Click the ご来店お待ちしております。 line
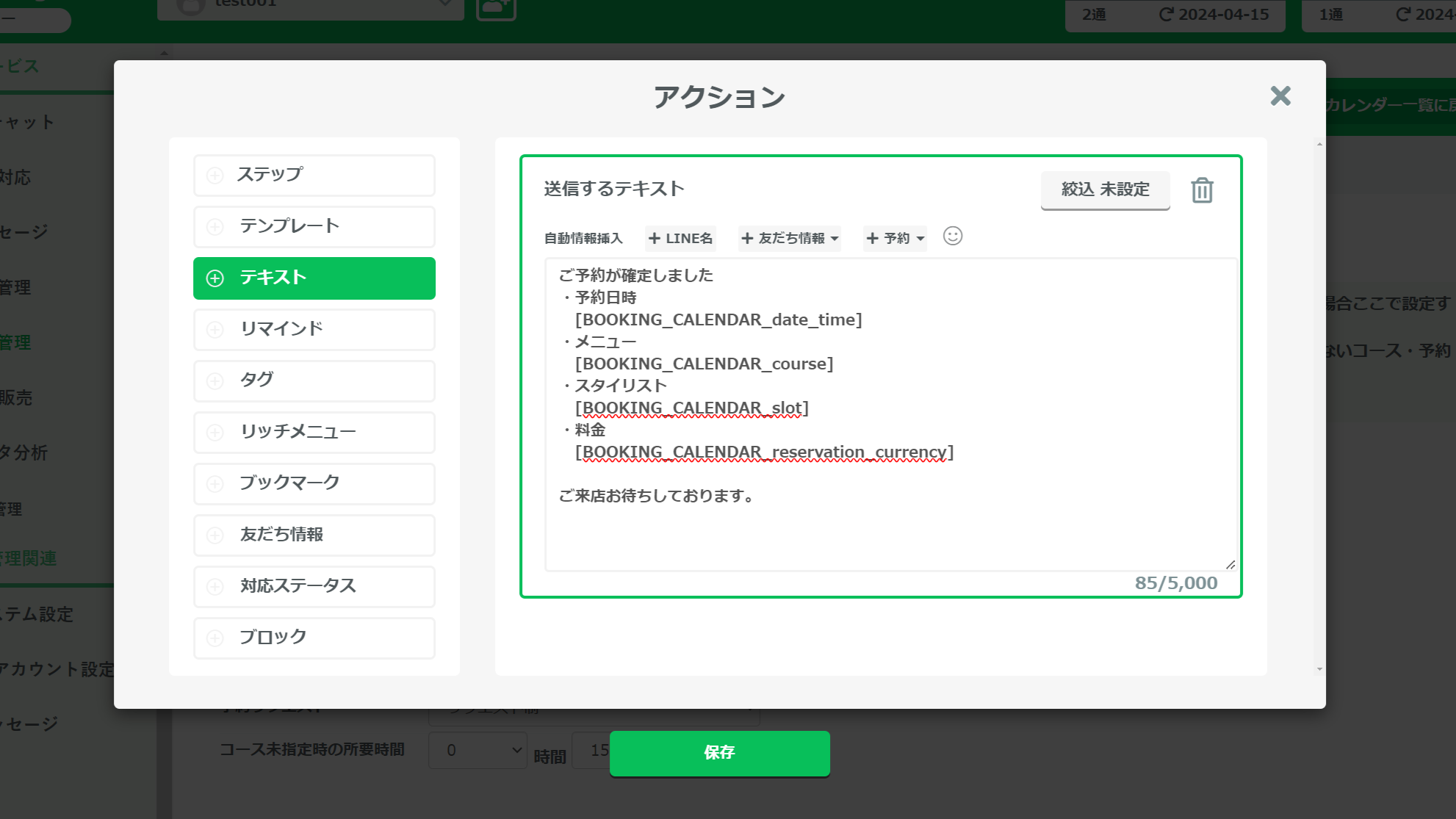Image resolution: width=1456 pixels, height=819 pixels. pos(657,496)
